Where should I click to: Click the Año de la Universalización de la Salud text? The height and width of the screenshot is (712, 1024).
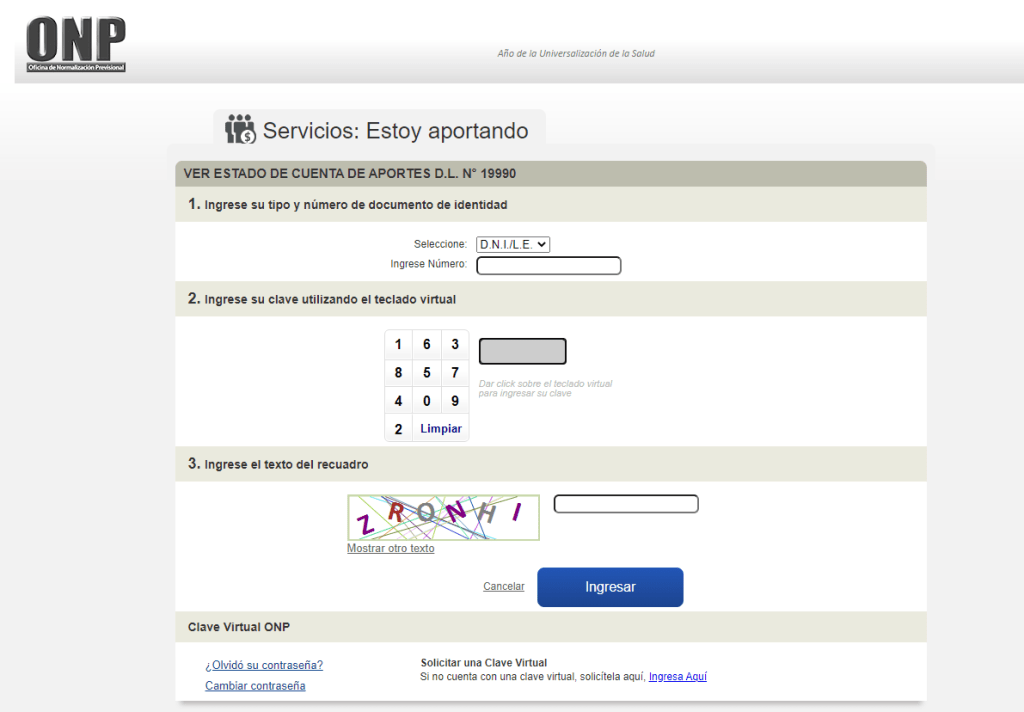[x=576, y=54]
